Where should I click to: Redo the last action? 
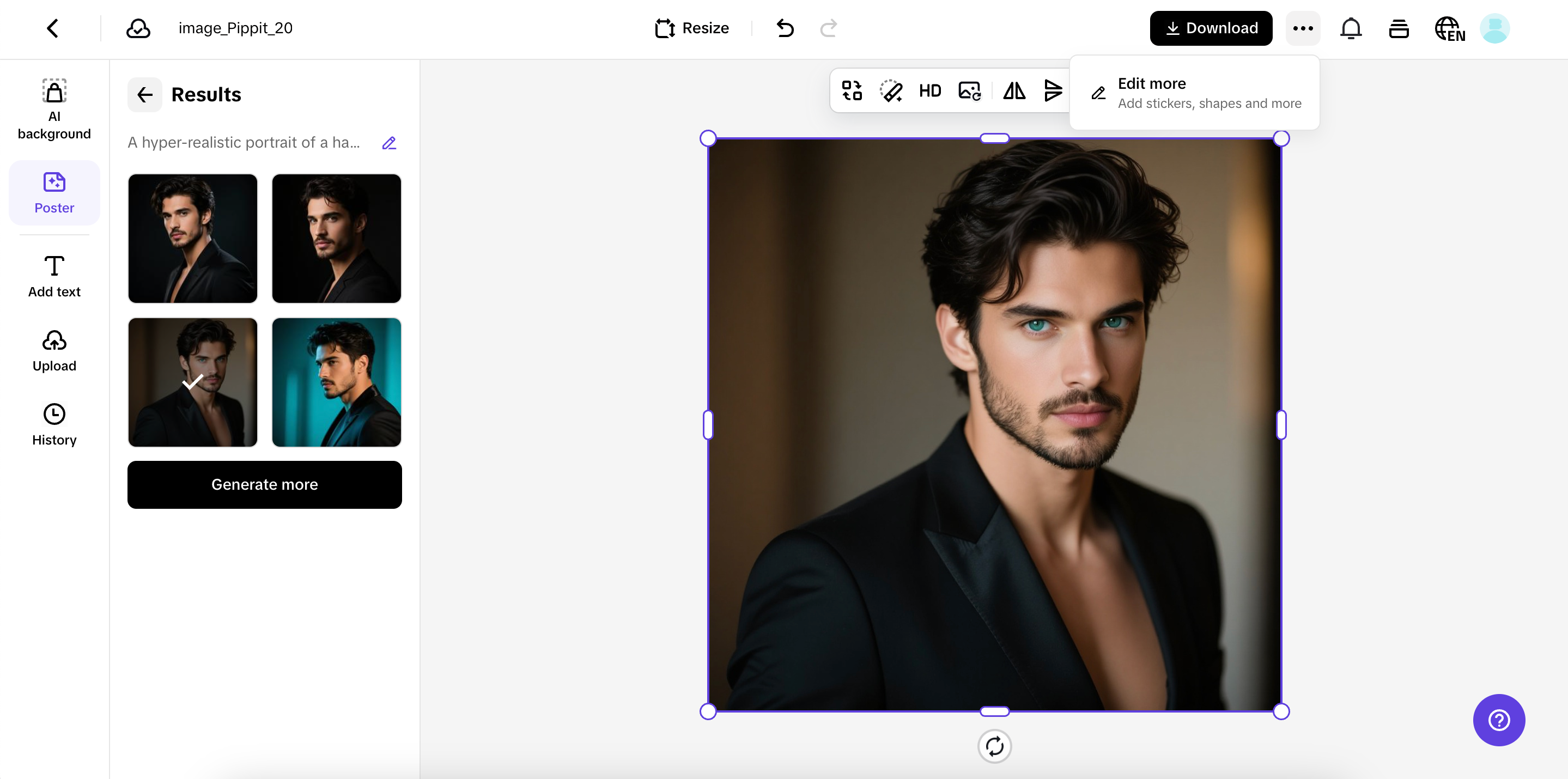[x=828, y=28]
